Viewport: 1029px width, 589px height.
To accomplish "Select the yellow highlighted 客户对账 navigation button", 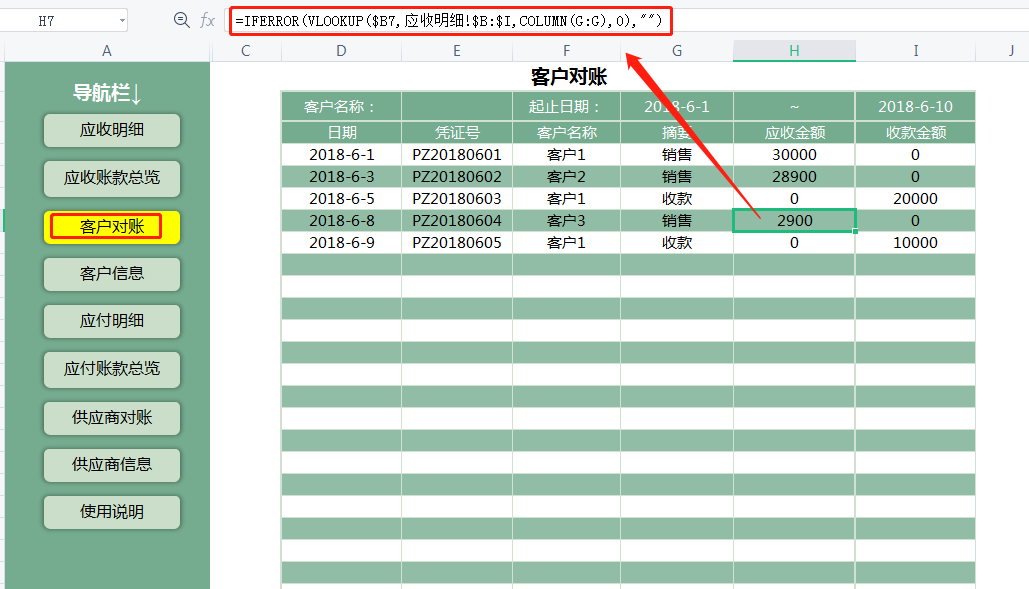I will [x=111, y=227].
